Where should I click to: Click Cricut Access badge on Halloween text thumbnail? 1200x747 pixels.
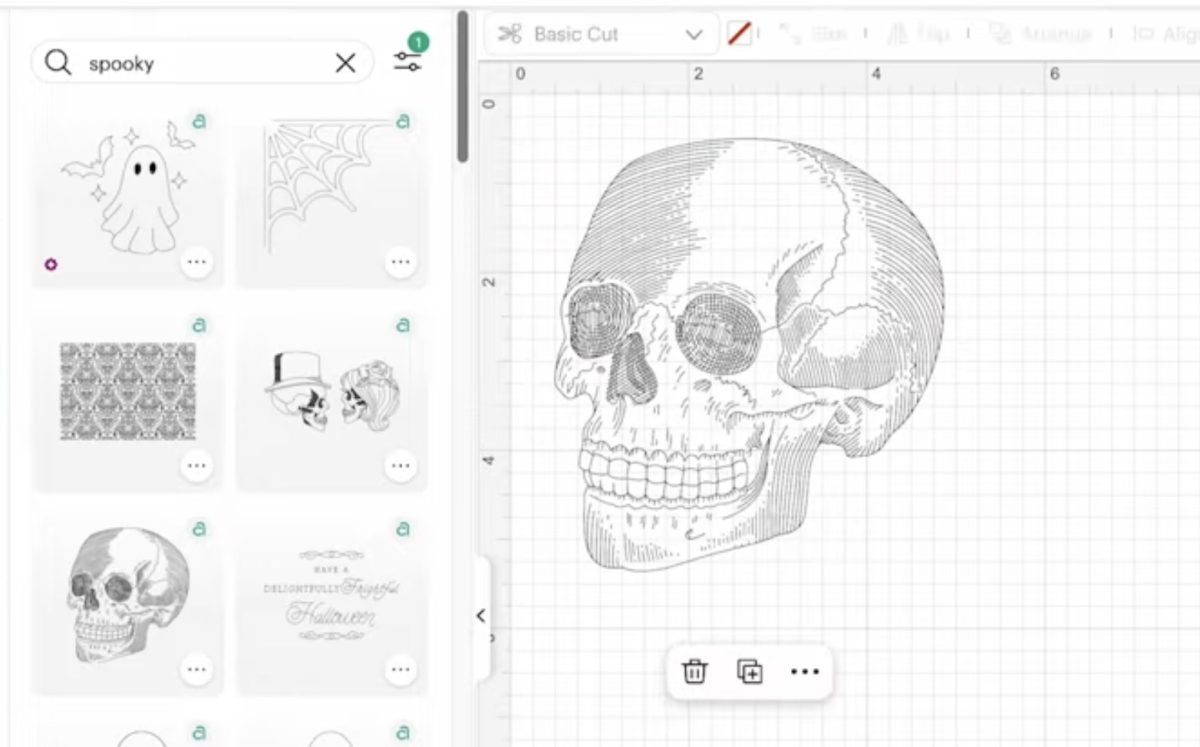point(403,529)
